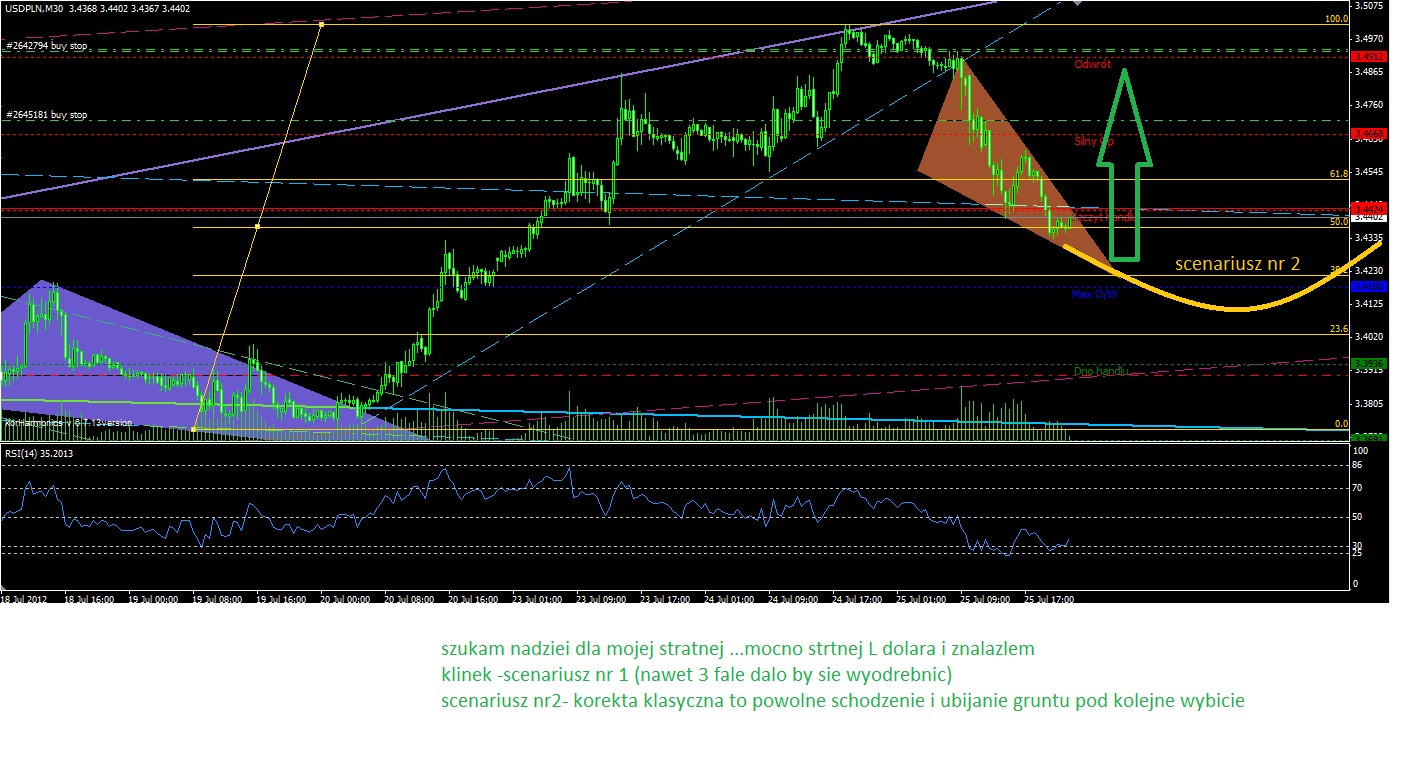
Task: Click the Fibonacci bottom anchor point handle
Action: (193, 429)
